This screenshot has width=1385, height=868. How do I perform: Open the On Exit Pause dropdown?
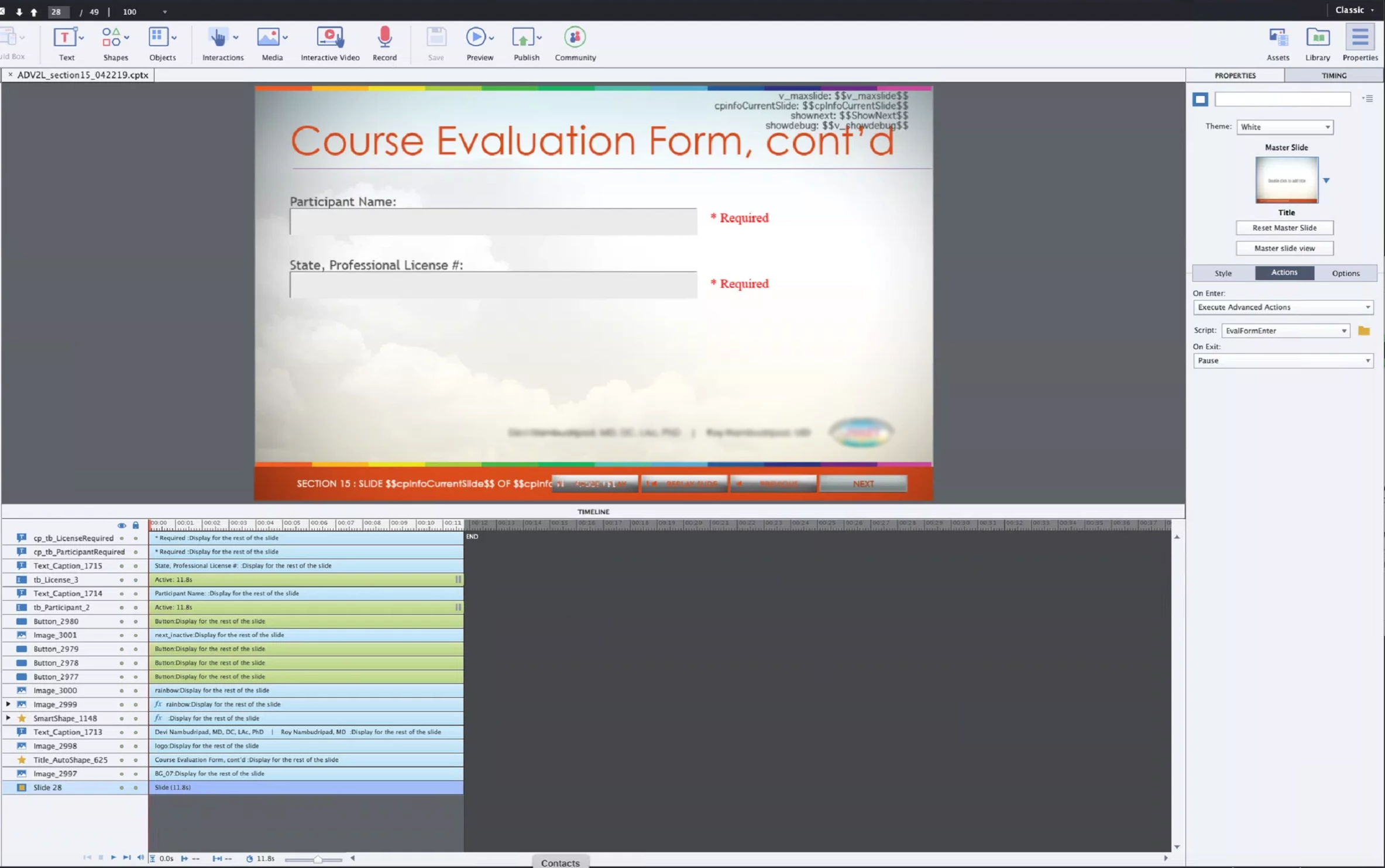click(x=1283, y=361)
